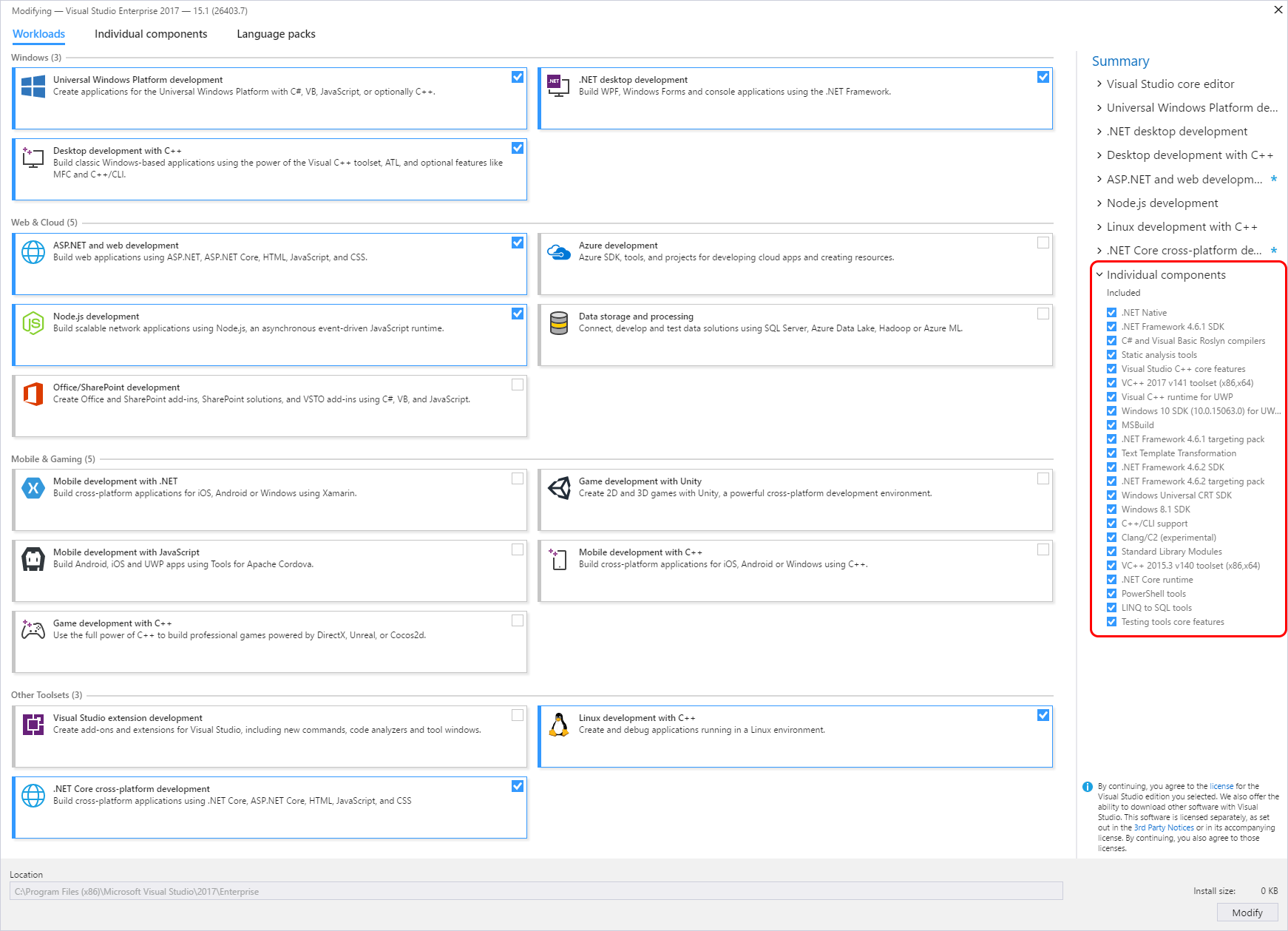Image resolution: width=1288 pixels, height=931 pixels.
Task: Open the Individual components tab
Action: pyautogui.click(x=151, y=34)
